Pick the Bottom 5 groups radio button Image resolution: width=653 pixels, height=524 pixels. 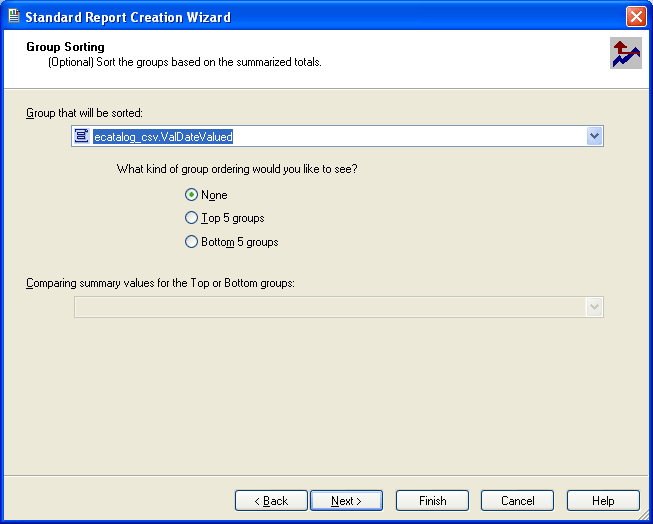pos(192,242)
